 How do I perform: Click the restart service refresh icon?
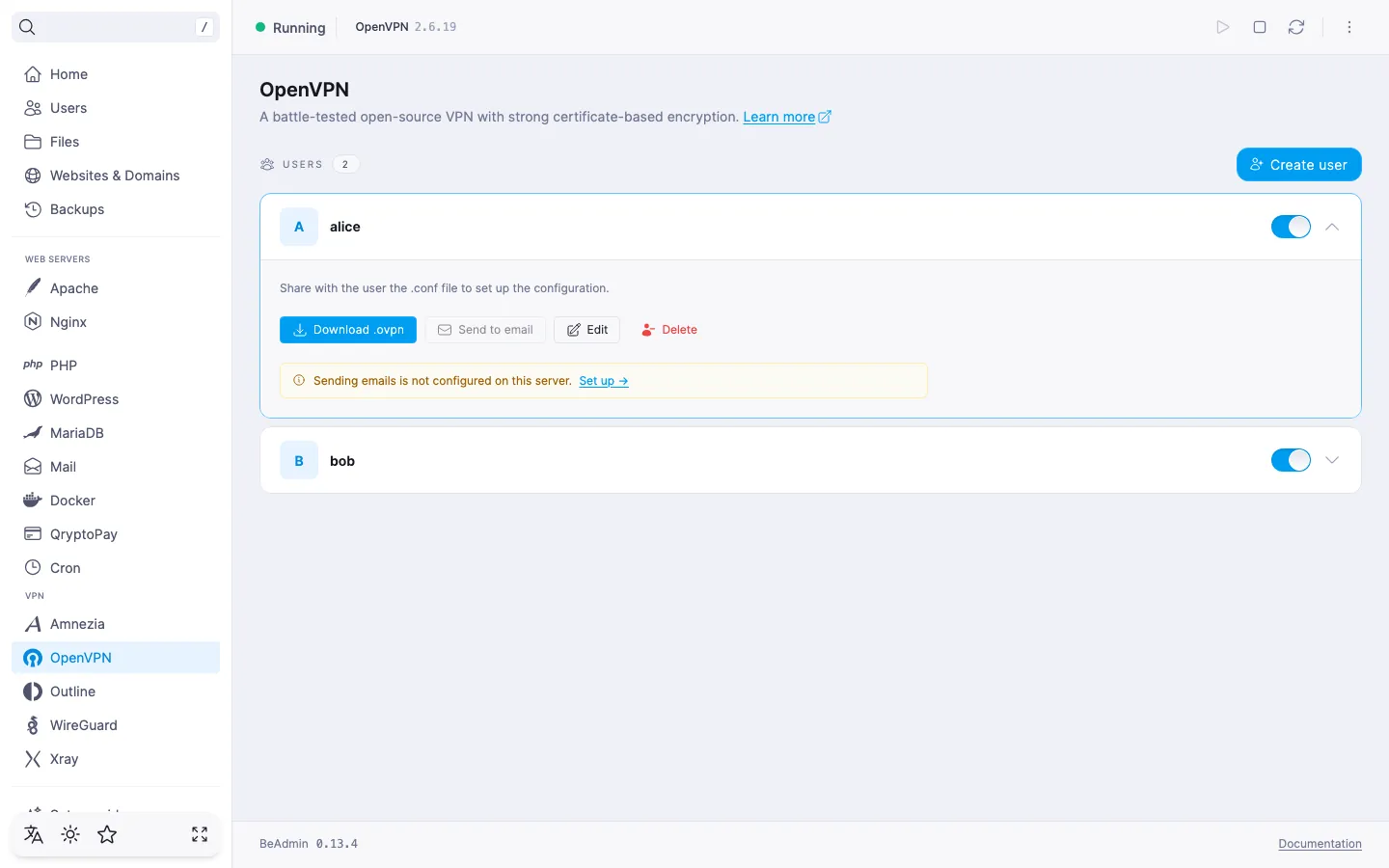pyautogui.click(x=1296, y=27)
